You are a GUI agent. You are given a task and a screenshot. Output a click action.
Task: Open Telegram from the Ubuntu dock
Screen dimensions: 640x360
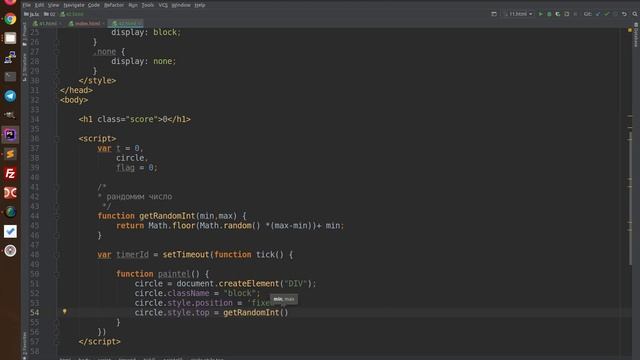coord(10,96)
